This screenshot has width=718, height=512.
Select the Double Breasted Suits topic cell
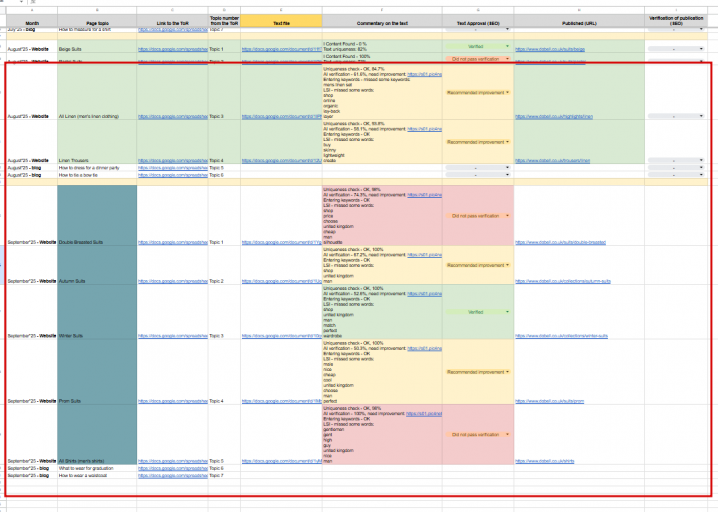tap(97, 215)
